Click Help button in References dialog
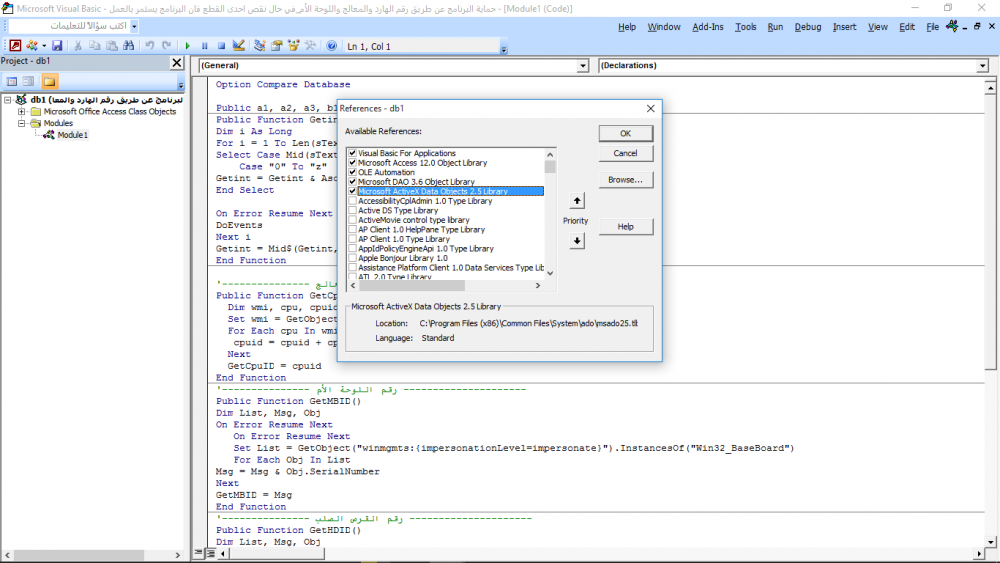The image size is (1000, 563). pos(626,226)
